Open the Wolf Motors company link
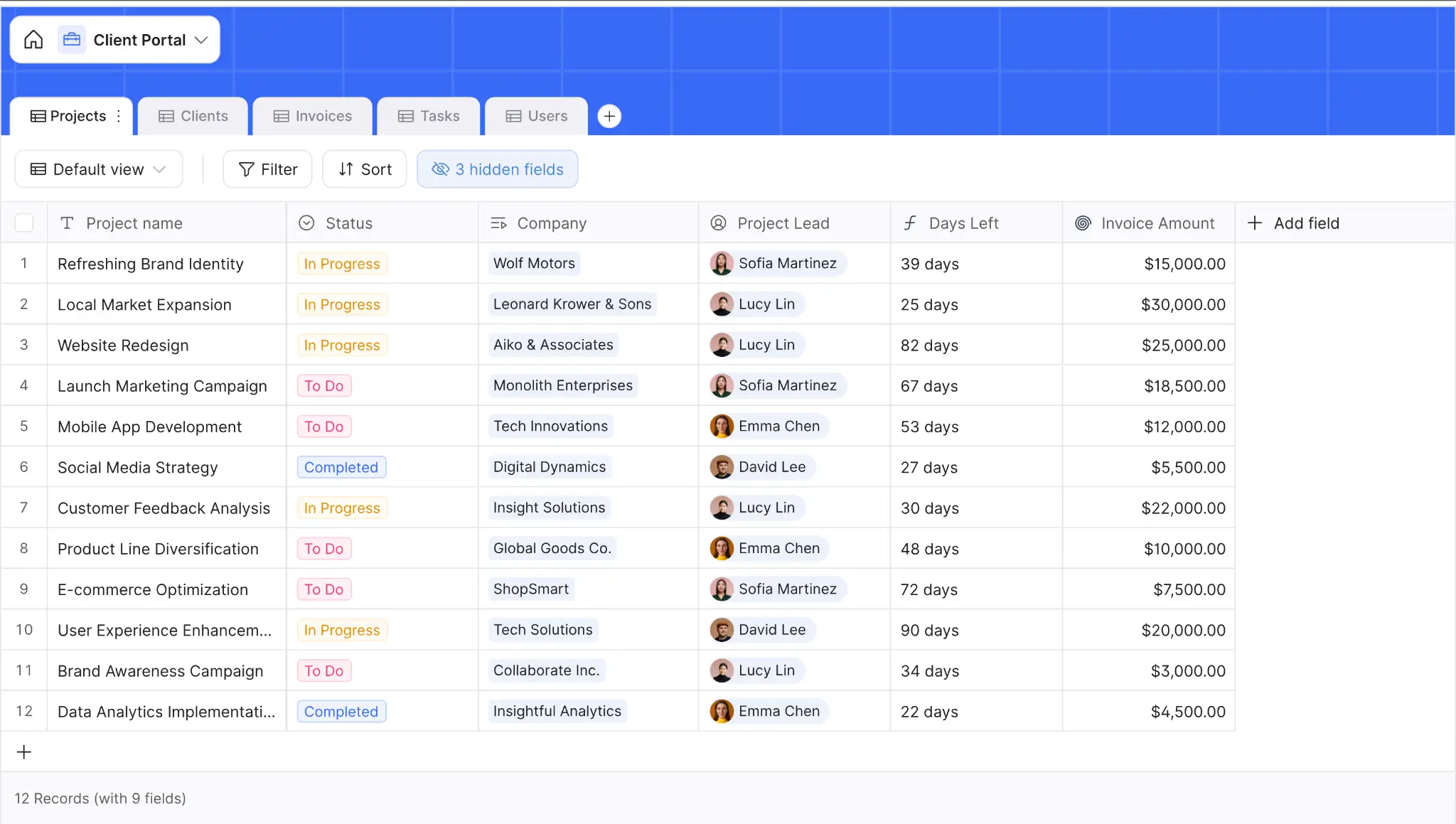1456x824 pixels. point(534,263)
